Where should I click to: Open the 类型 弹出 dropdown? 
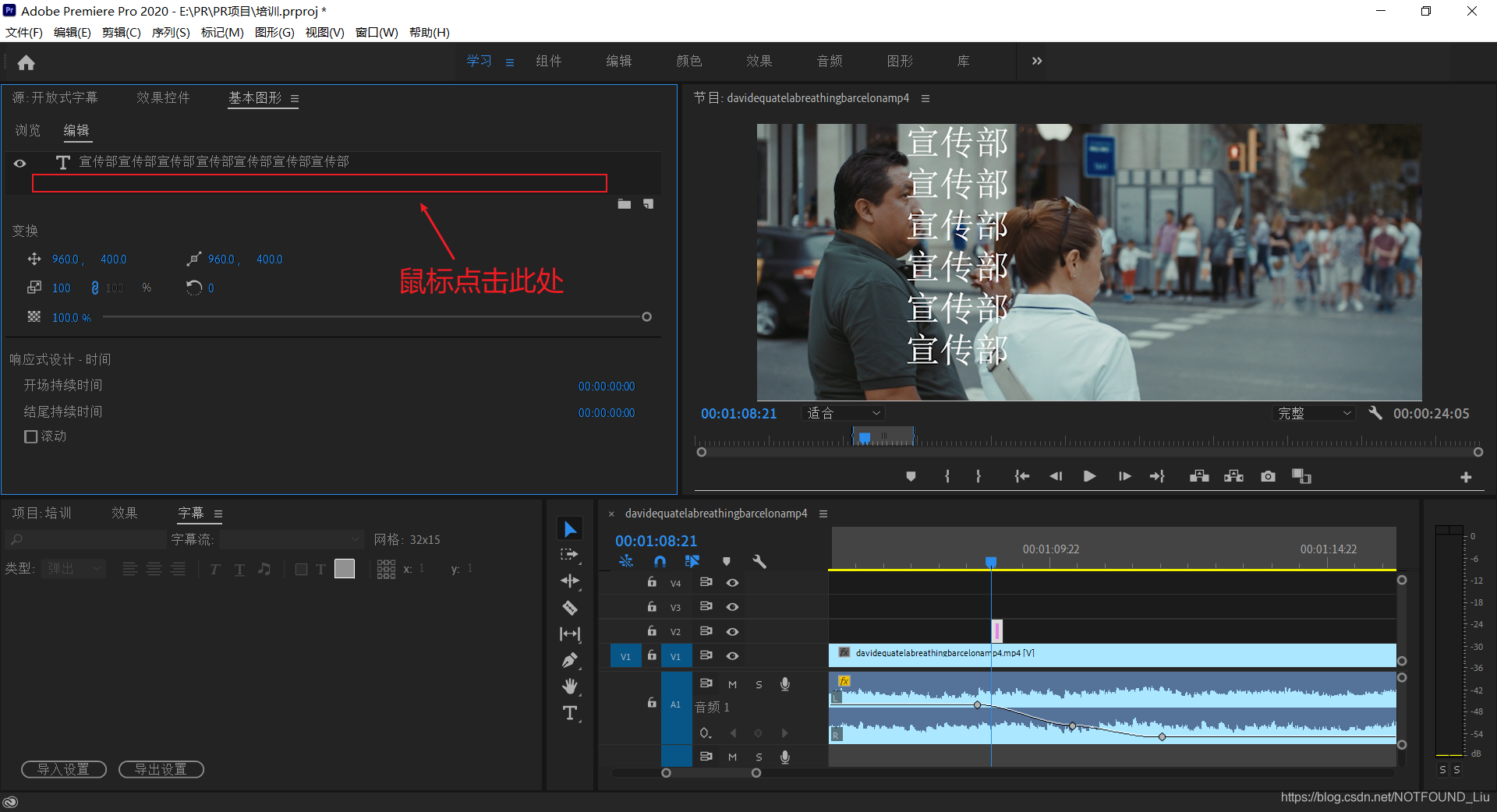73,568
